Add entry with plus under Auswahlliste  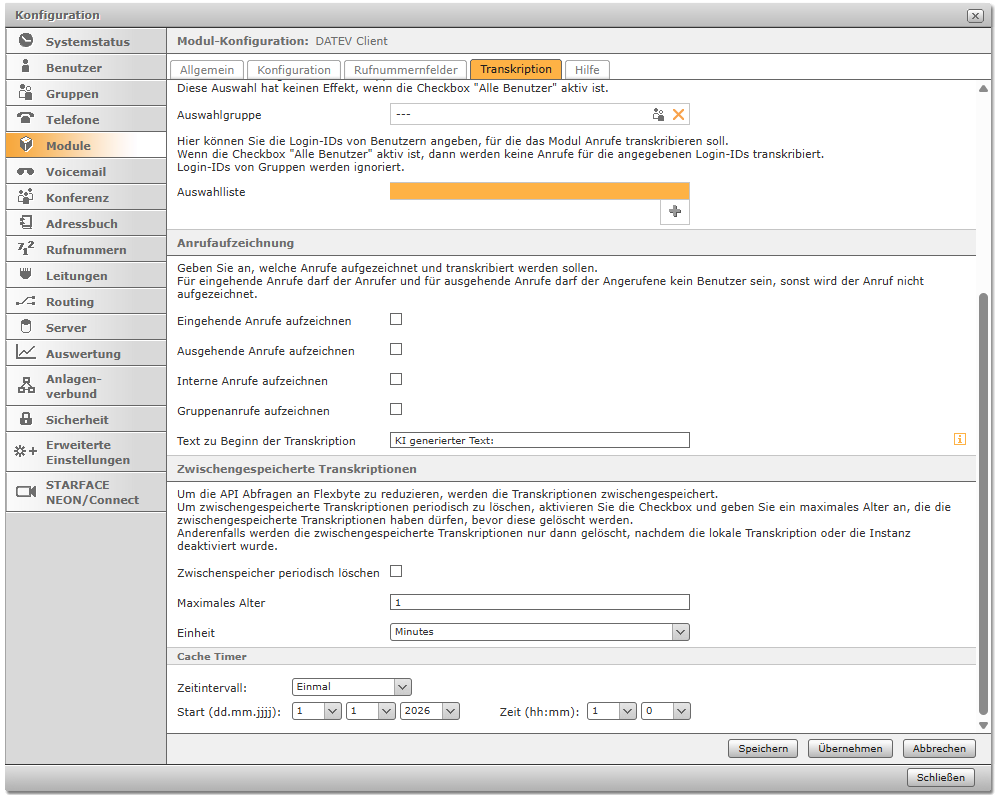click(675, 212)
